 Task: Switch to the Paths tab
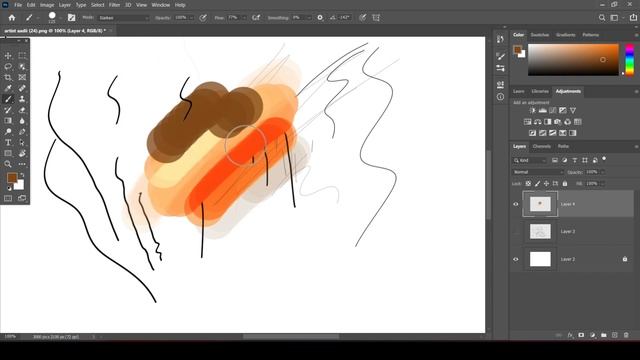(563, 146)
